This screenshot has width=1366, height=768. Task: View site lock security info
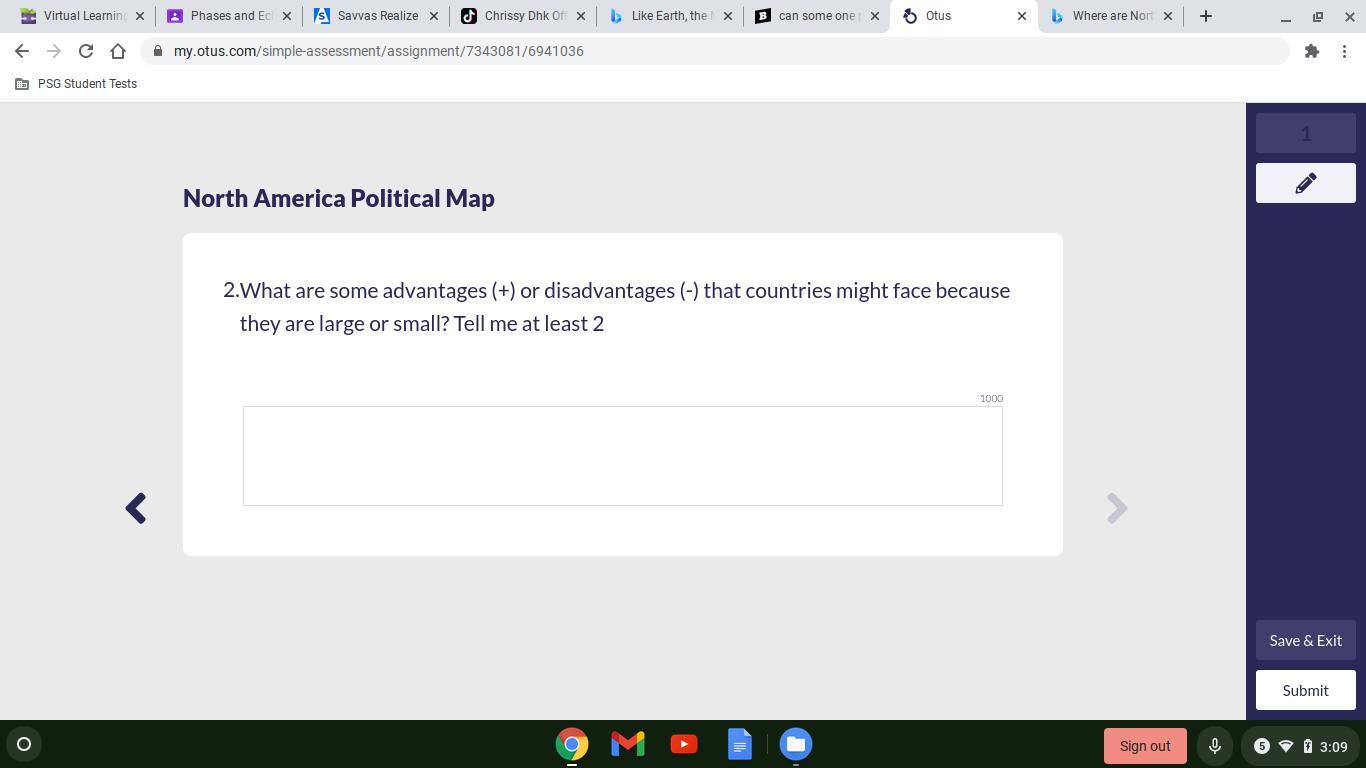pyautogui.click(x=158, y=51)
